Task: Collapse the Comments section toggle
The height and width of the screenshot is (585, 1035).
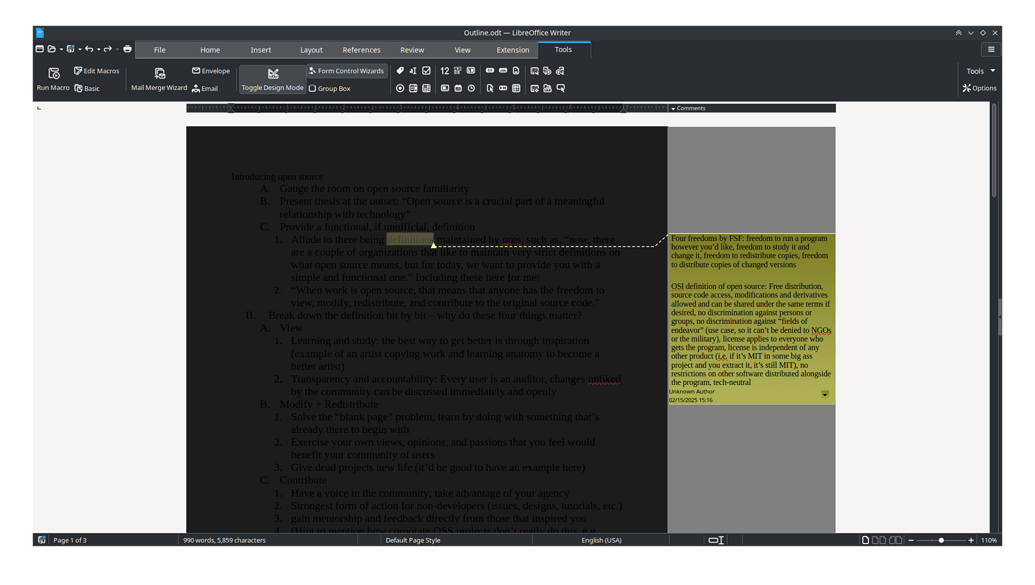Action: [x=673, y=108]
